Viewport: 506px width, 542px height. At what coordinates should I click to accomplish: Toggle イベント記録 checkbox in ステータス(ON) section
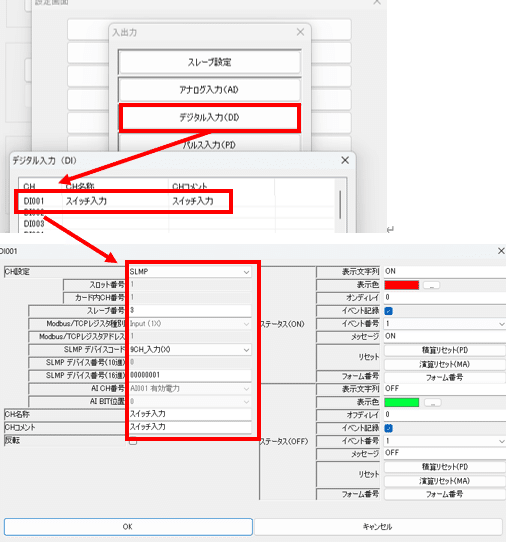pos(388,311)
